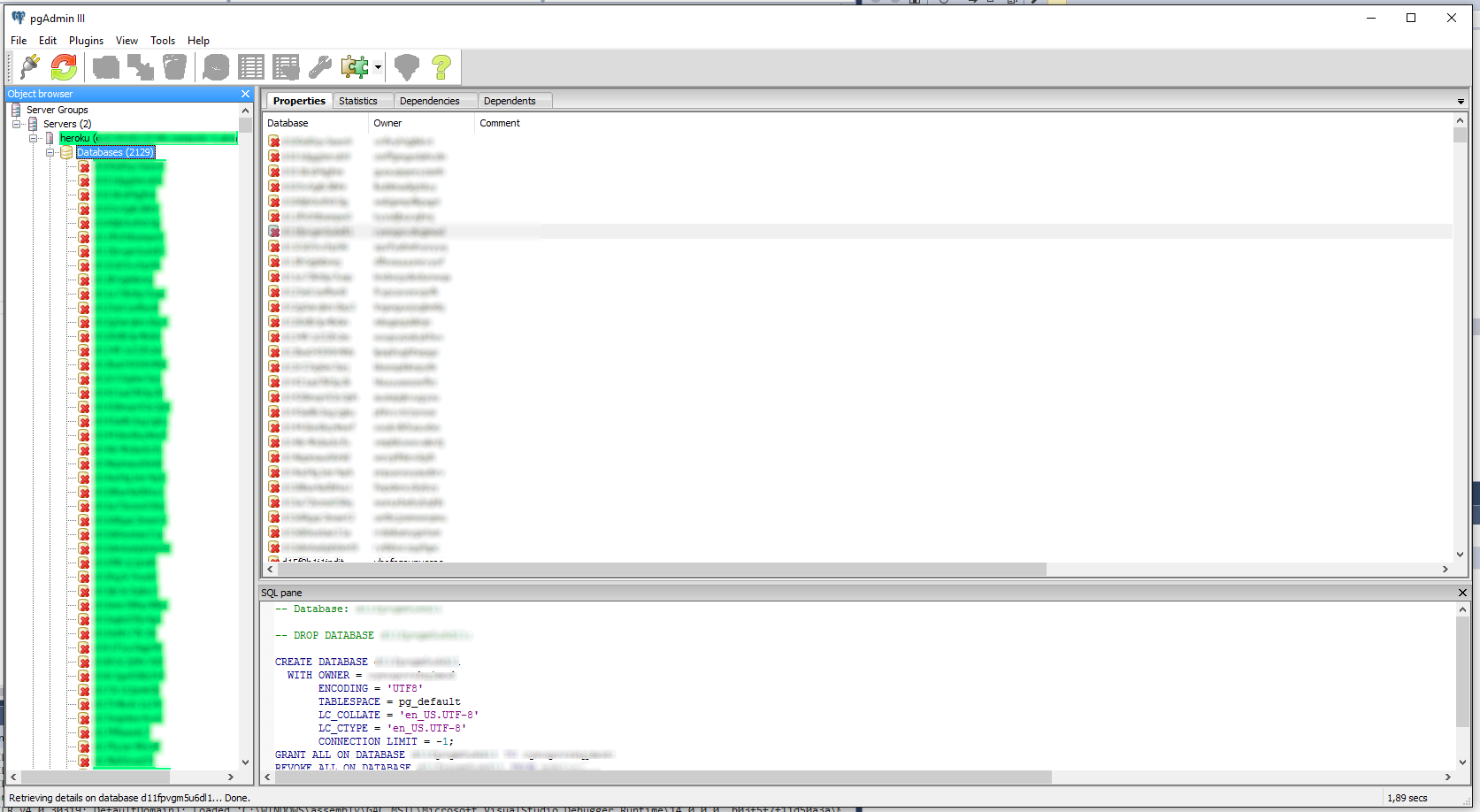1480x812 pixels.
Task: Open the Plugins menu
Action: click(x=86, y=41)
